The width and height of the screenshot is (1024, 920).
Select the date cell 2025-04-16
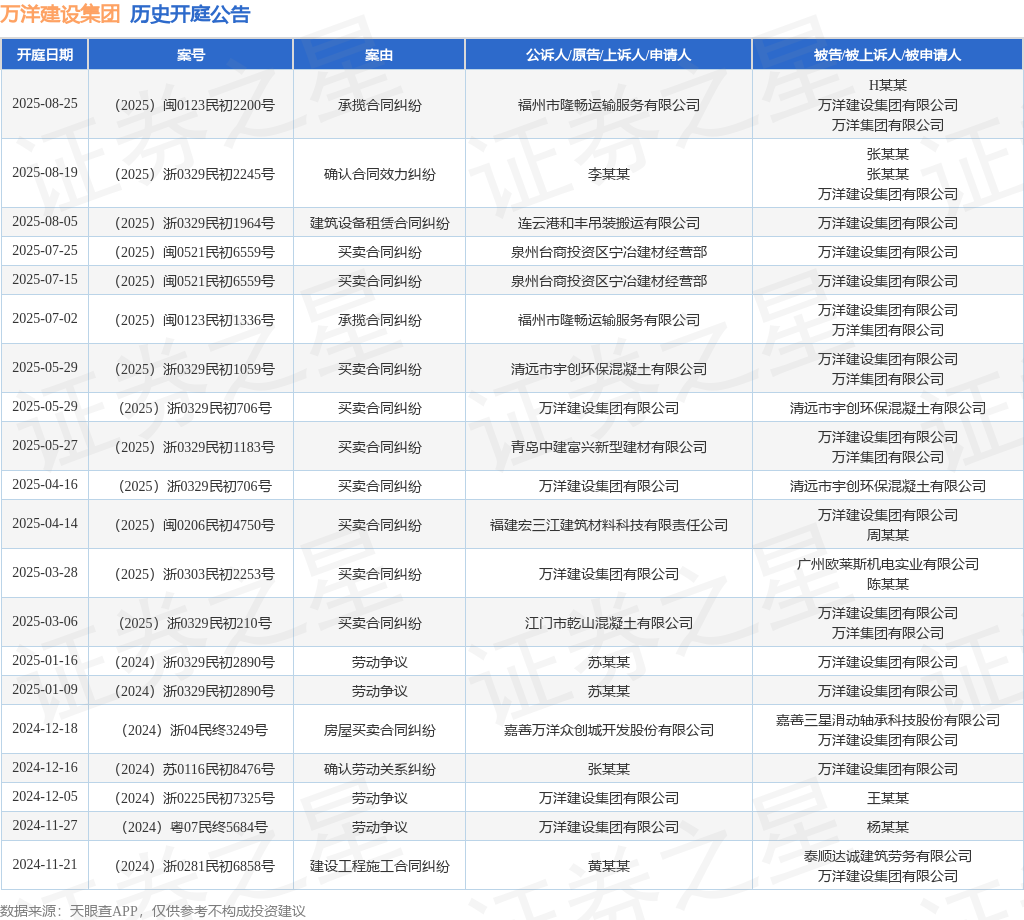pyautogui.click(x=45, y=484)
